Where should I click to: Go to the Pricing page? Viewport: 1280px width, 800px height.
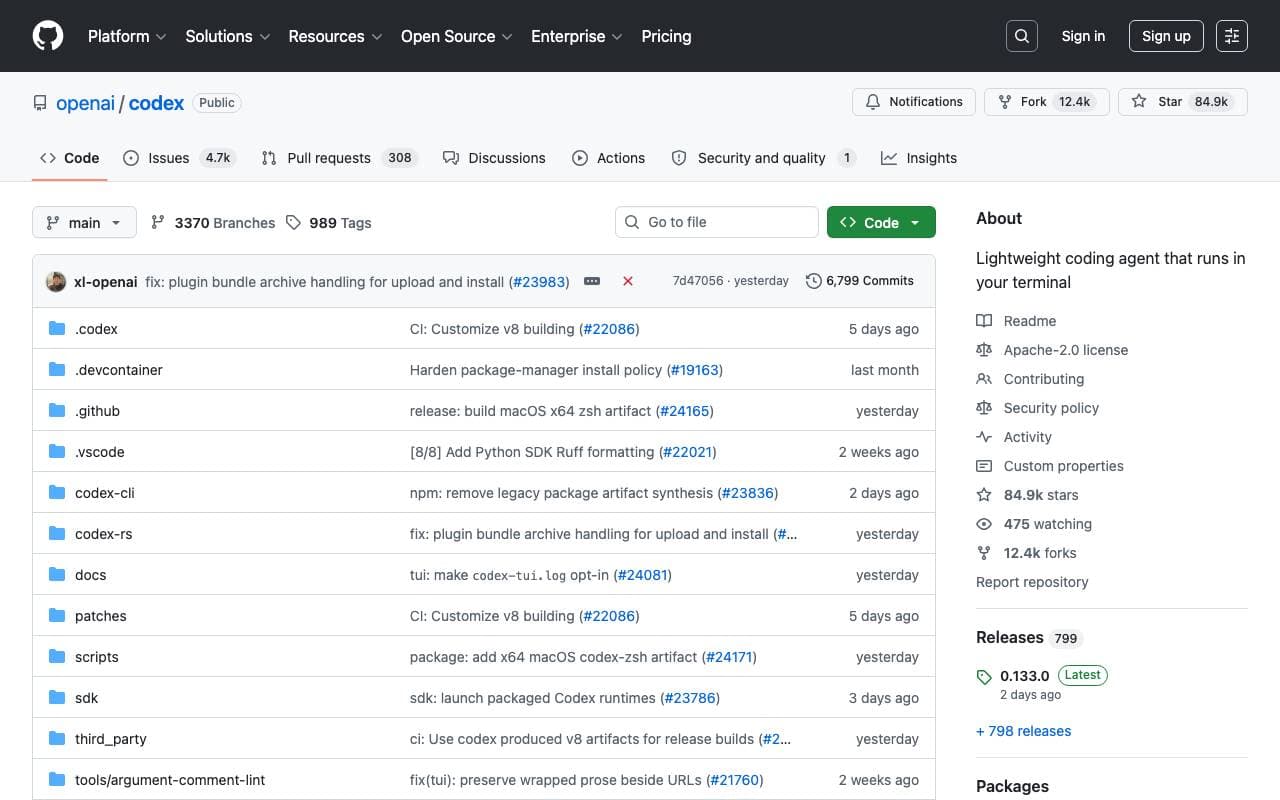(666, 36)
